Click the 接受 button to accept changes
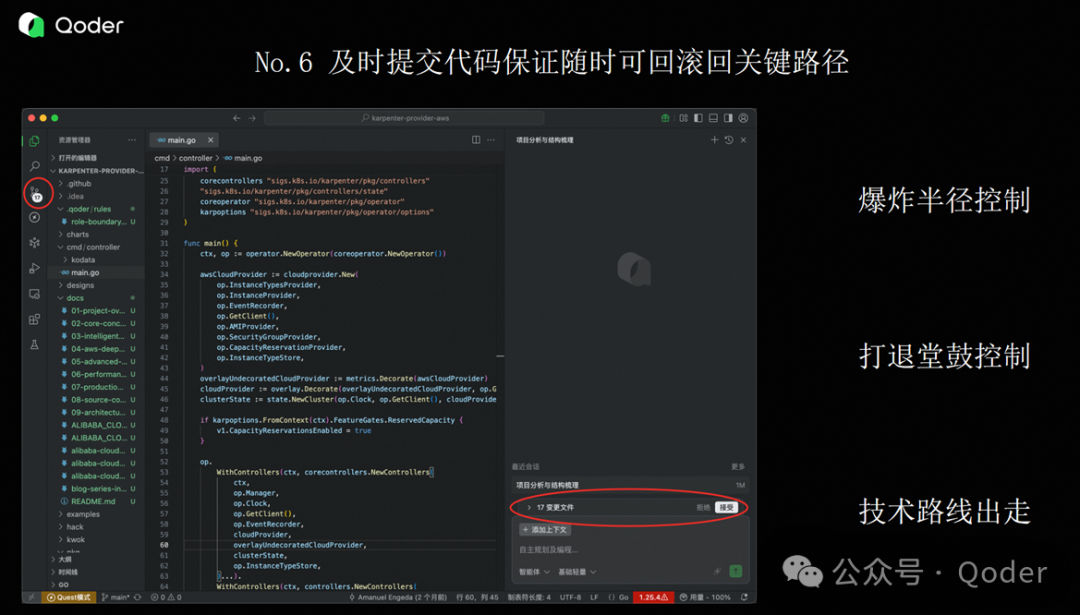The height and width of the screenshot is (615, 1080). coord(727,508)
